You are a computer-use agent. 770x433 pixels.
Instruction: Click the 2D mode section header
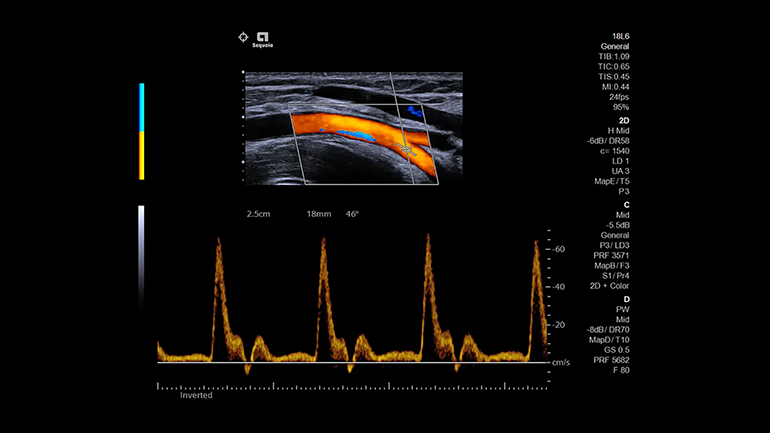pyautogui.click(x=624, y=120)
